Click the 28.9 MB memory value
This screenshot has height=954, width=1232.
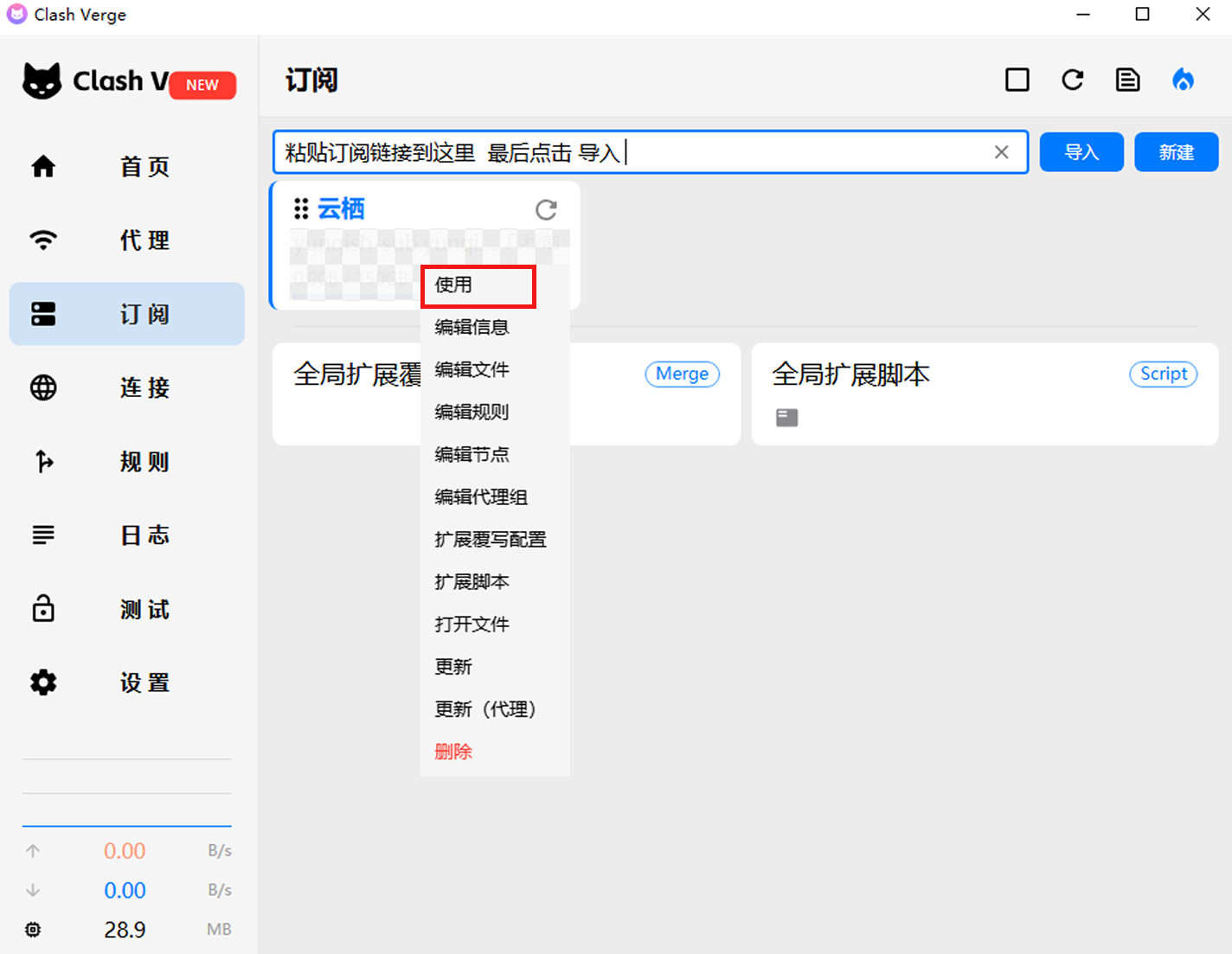click(x=125, y=930)
